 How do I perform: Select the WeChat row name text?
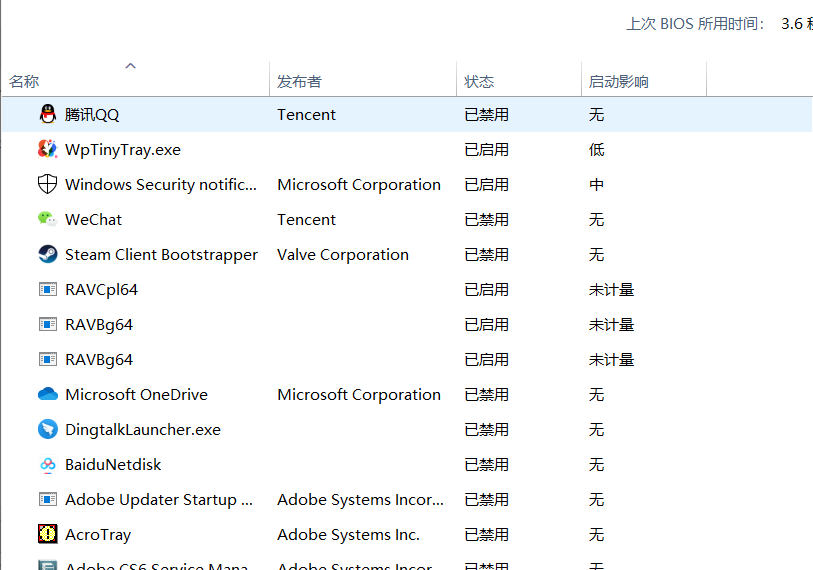(93, 220)
